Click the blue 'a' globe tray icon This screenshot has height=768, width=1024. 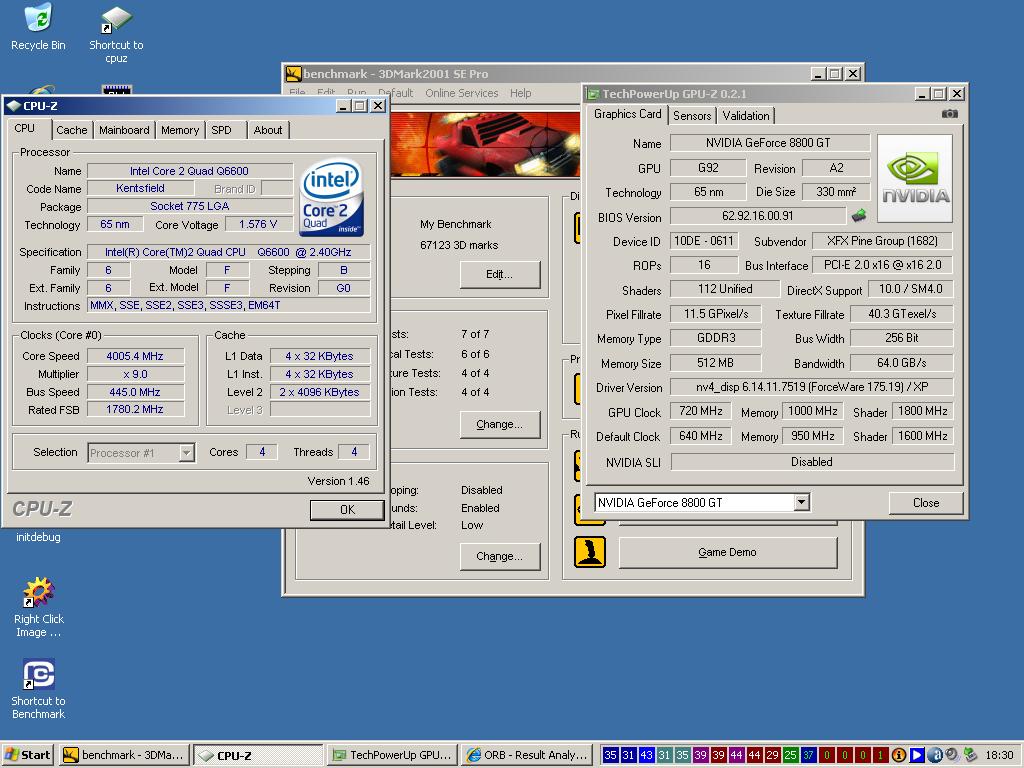pos(935,755)
